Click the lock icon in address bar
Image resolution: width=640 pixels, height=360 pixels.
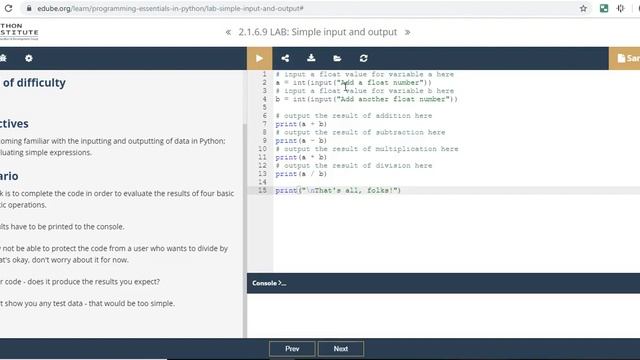(29, 8)
